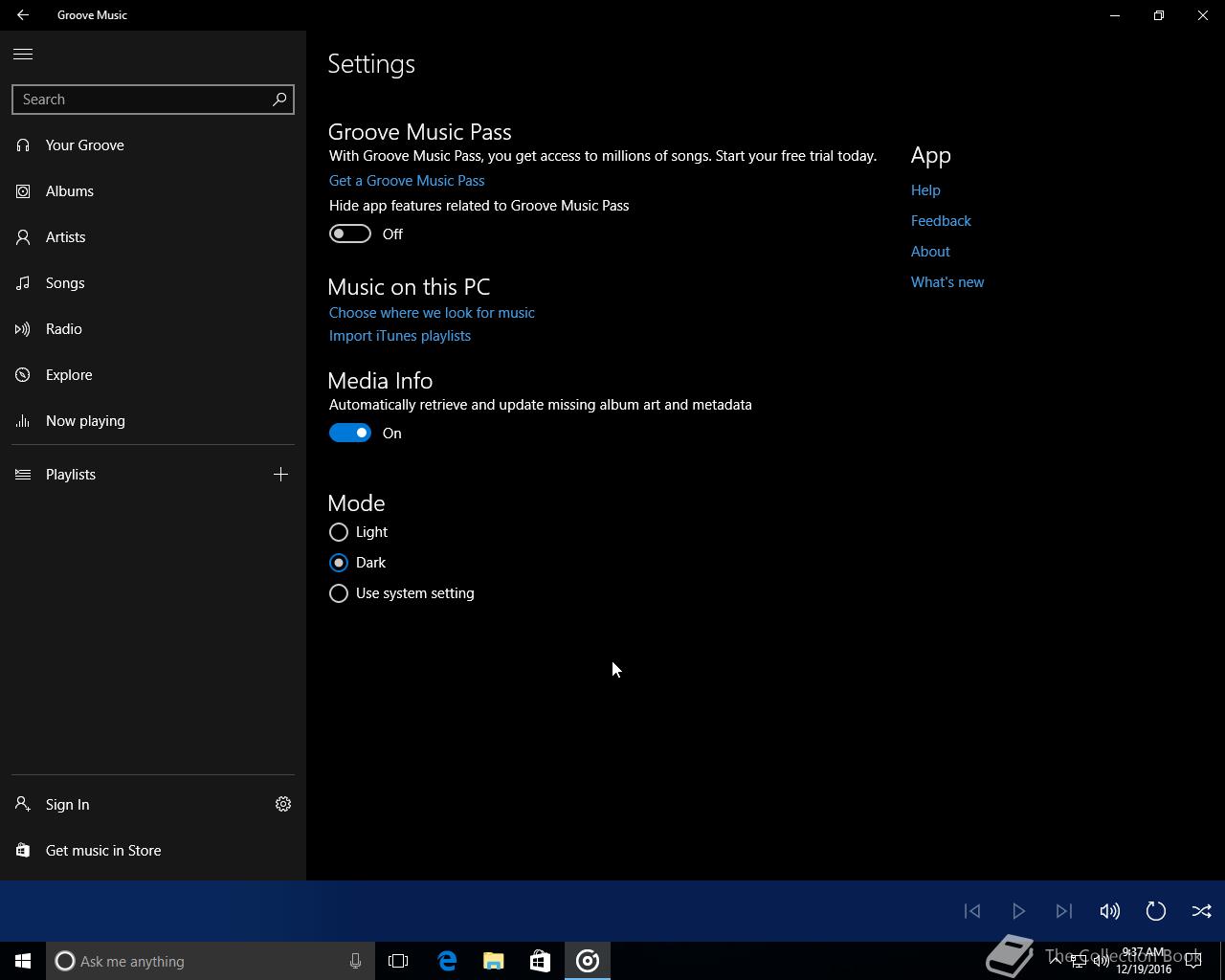Open the Windows Start menu
Viewport: 1225px width, 980px height.
(x=23, y=961)
